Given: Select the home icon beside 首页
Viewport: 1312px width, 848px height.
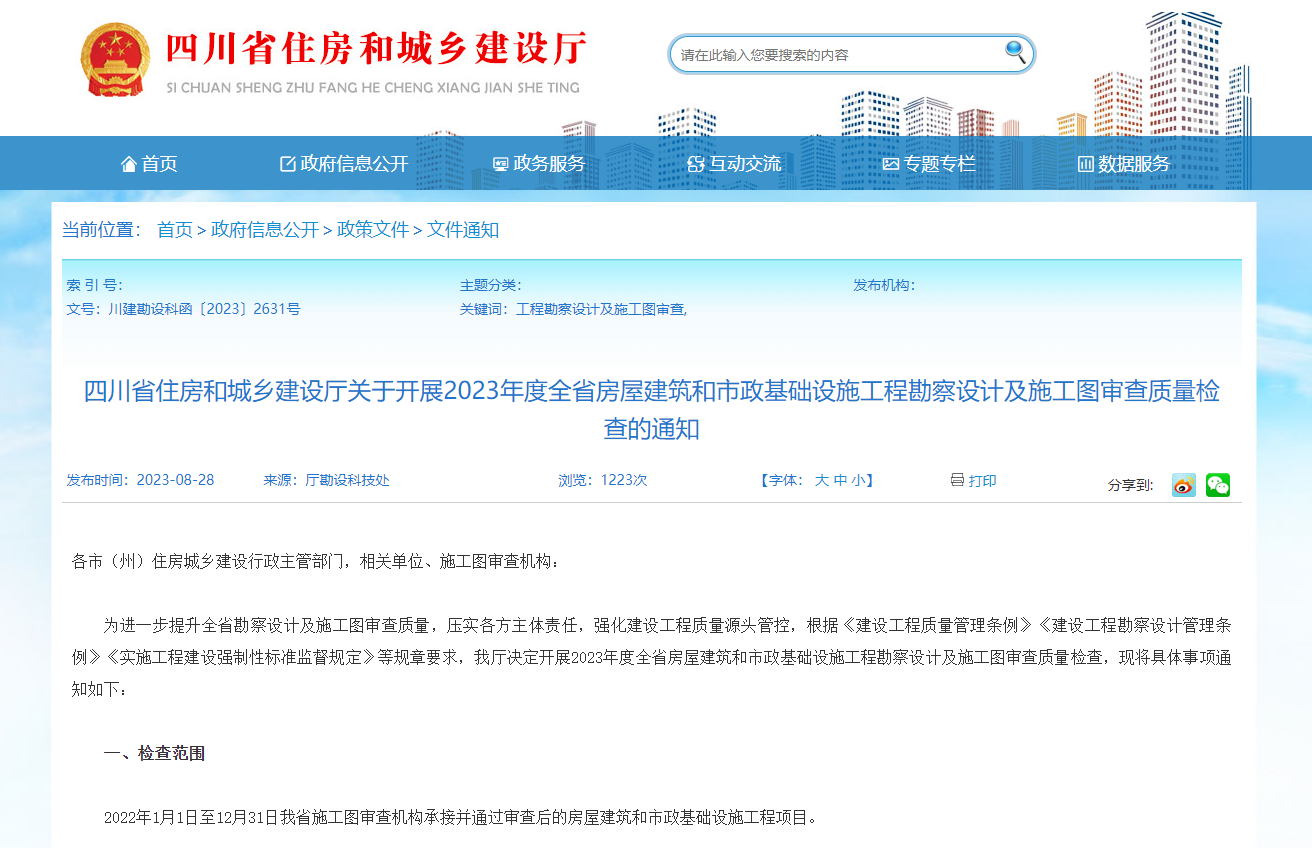Looking at the screenshot, I should coord(127,163).
